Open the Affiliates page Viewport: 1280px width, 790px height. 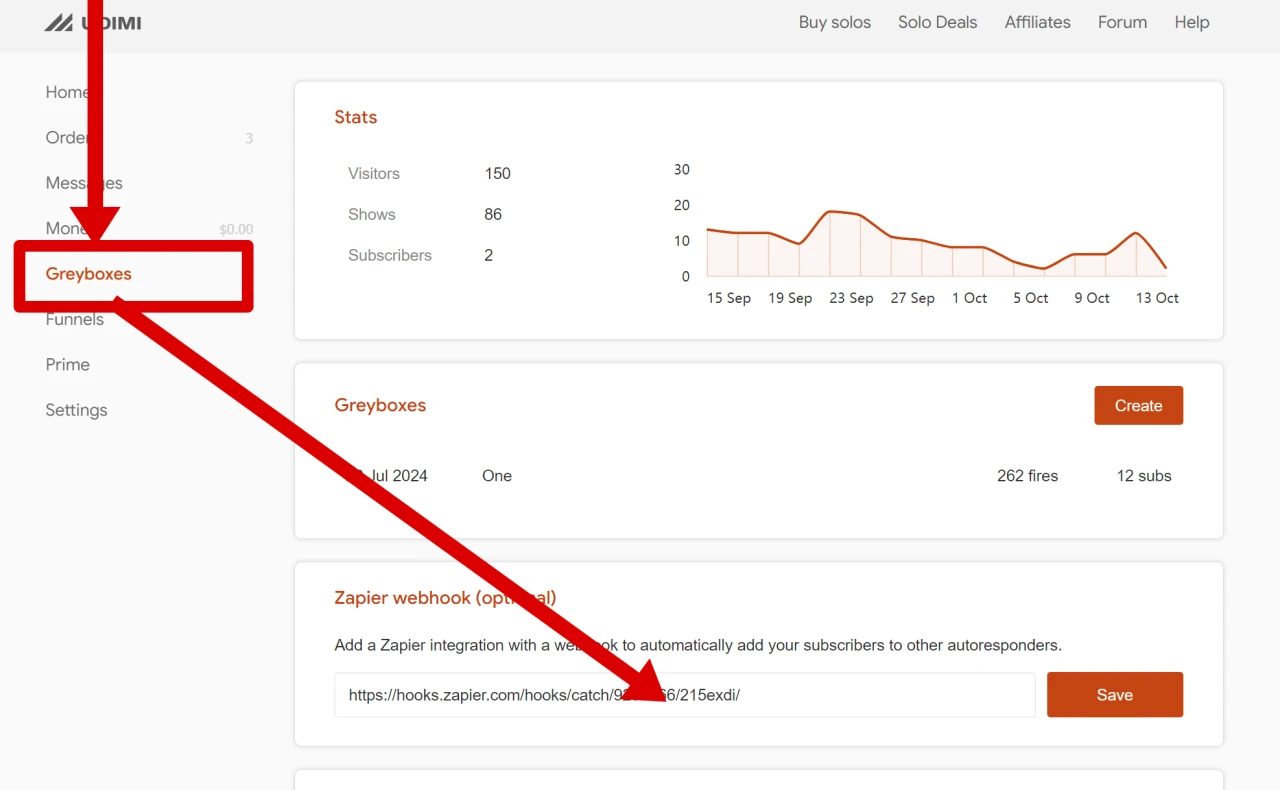pos(1037,22)
